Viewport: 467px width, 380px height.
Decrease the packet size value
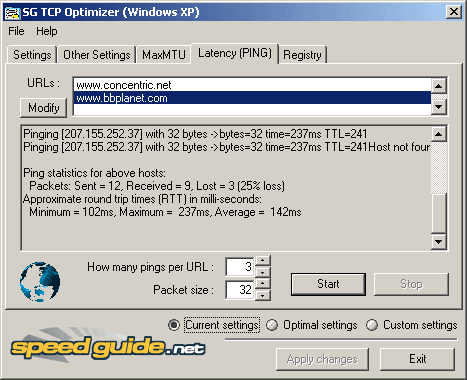tap(263, 295)
